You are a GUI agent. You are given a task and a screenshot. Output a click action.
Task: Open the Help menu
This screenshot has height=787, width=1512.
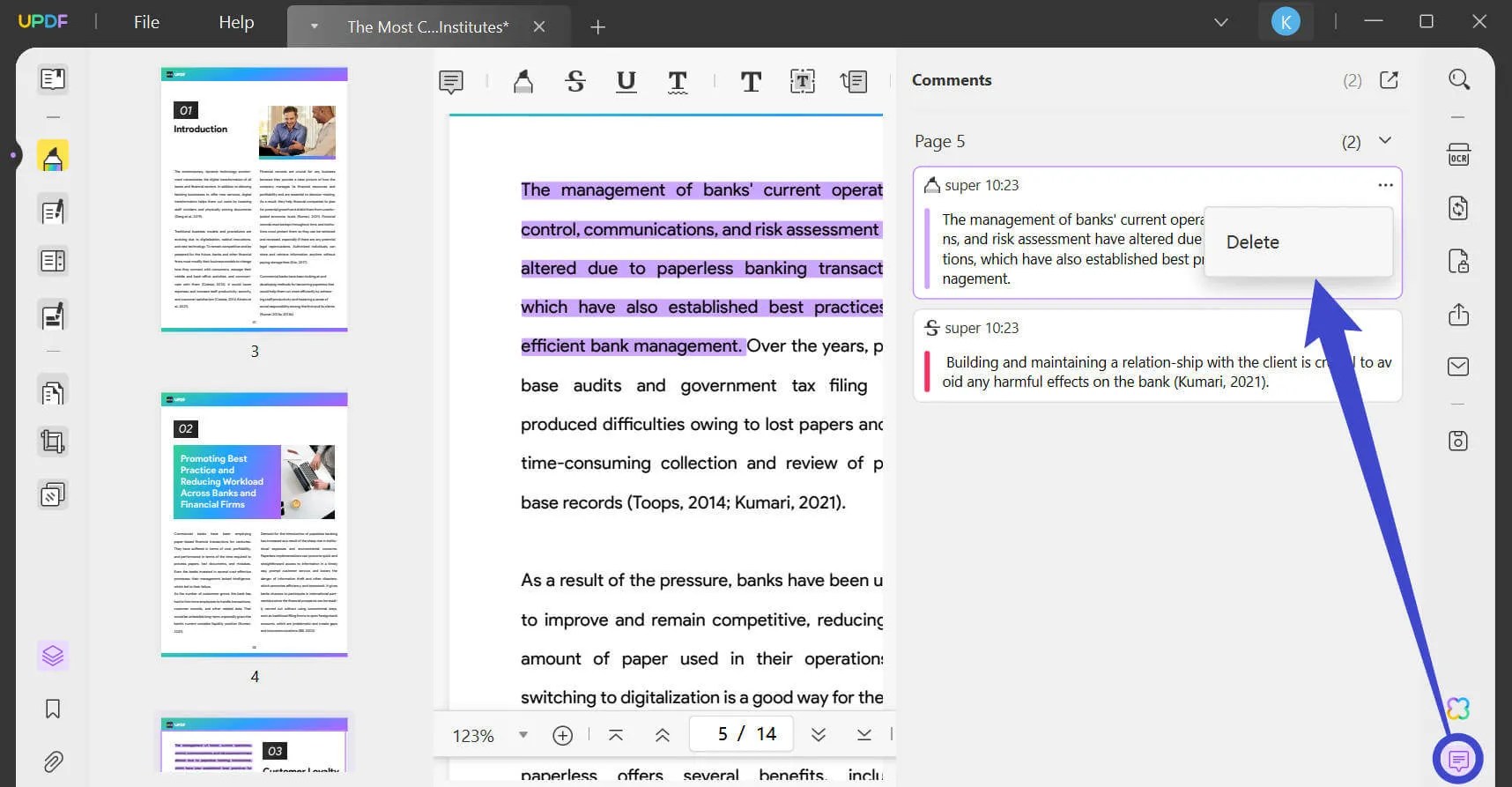point(236,22)
